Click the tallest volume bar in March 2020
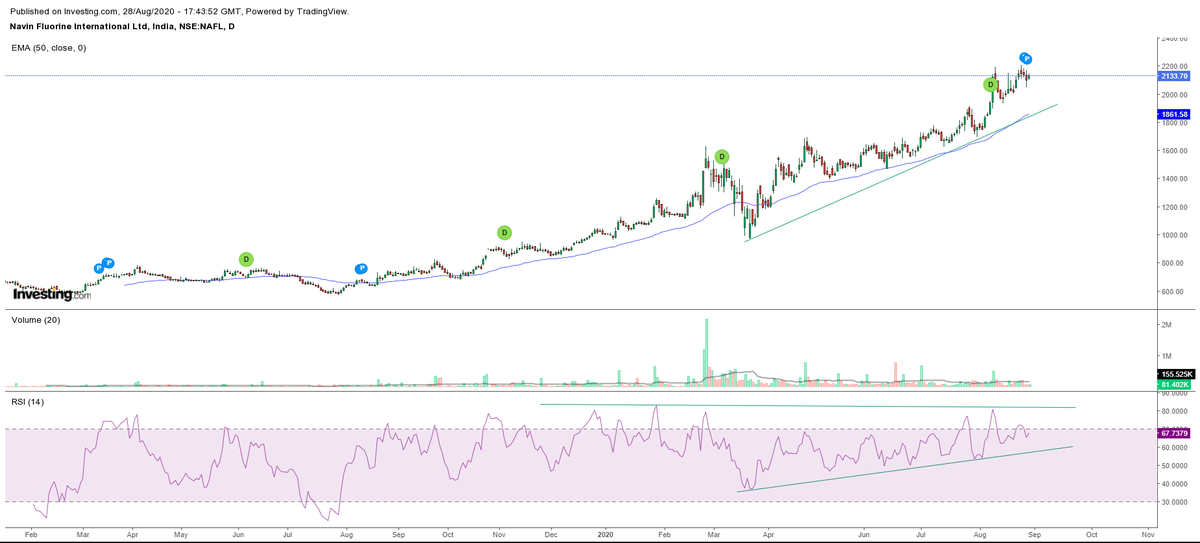 (x=706, y=352)
